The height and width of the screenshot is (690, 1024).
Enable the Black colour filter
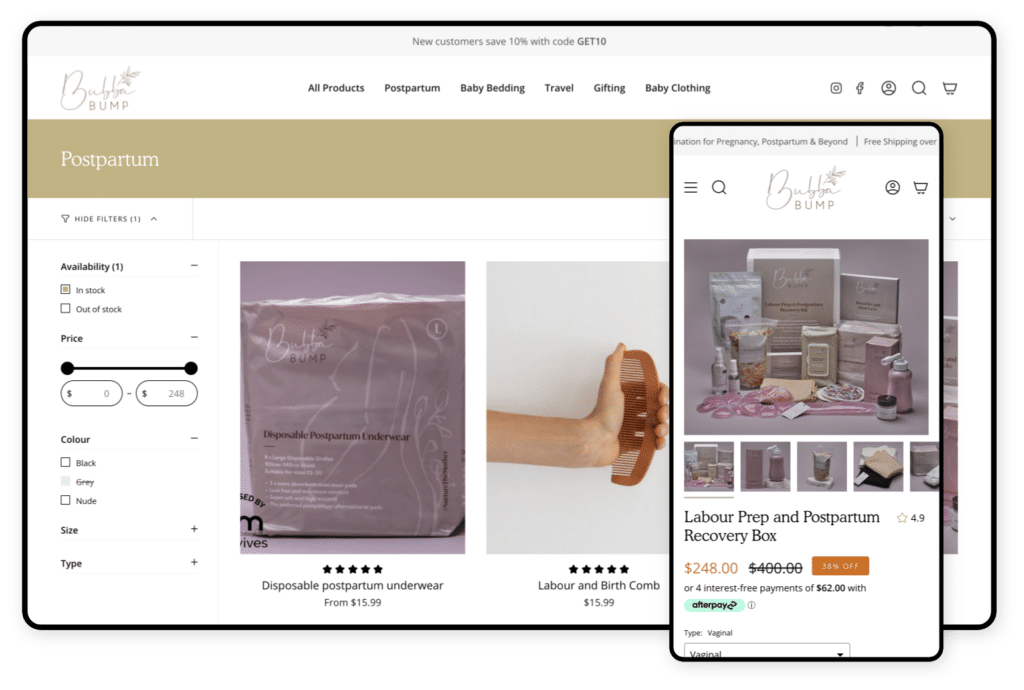click(x=66, y=463)
